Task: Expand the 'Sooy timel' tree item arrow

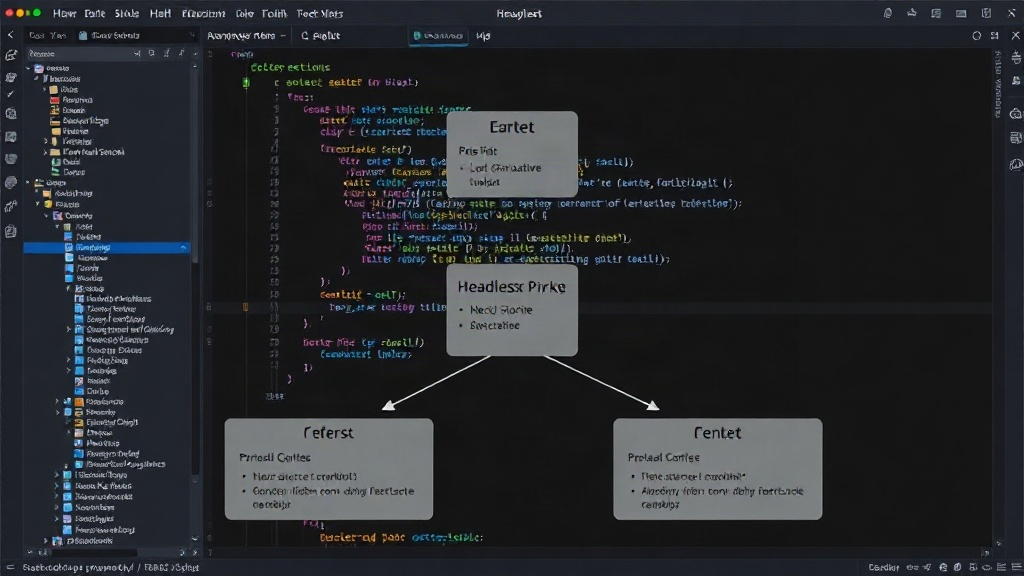Action: [x=69, y=330]
